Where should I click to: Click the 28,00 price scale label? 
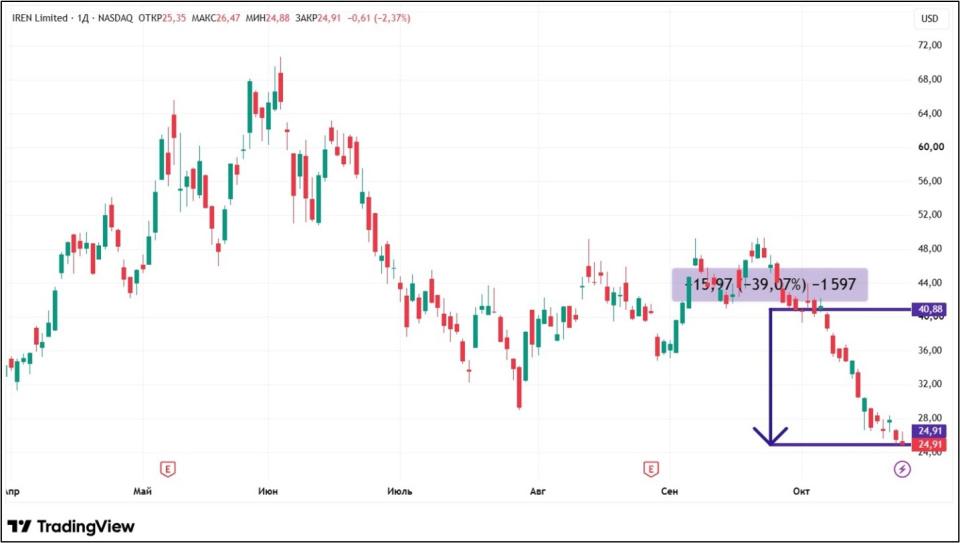click(929, 418)
